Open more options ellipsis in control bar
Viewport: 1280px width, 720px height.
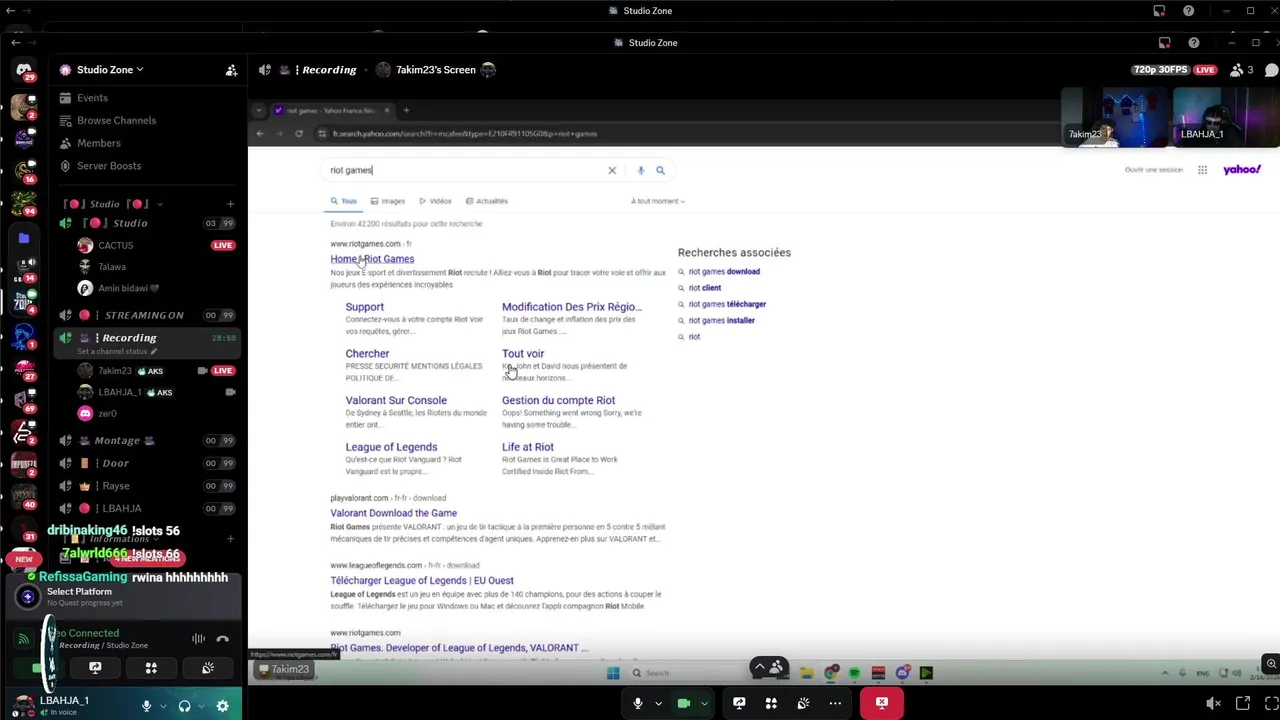(835, 703)
